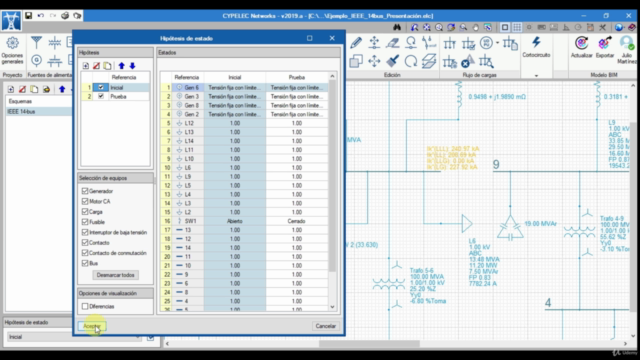The width and height of the screenshot is (640, 360).
Task: Click the layers icon in Edición
Action: pos(429,61)
